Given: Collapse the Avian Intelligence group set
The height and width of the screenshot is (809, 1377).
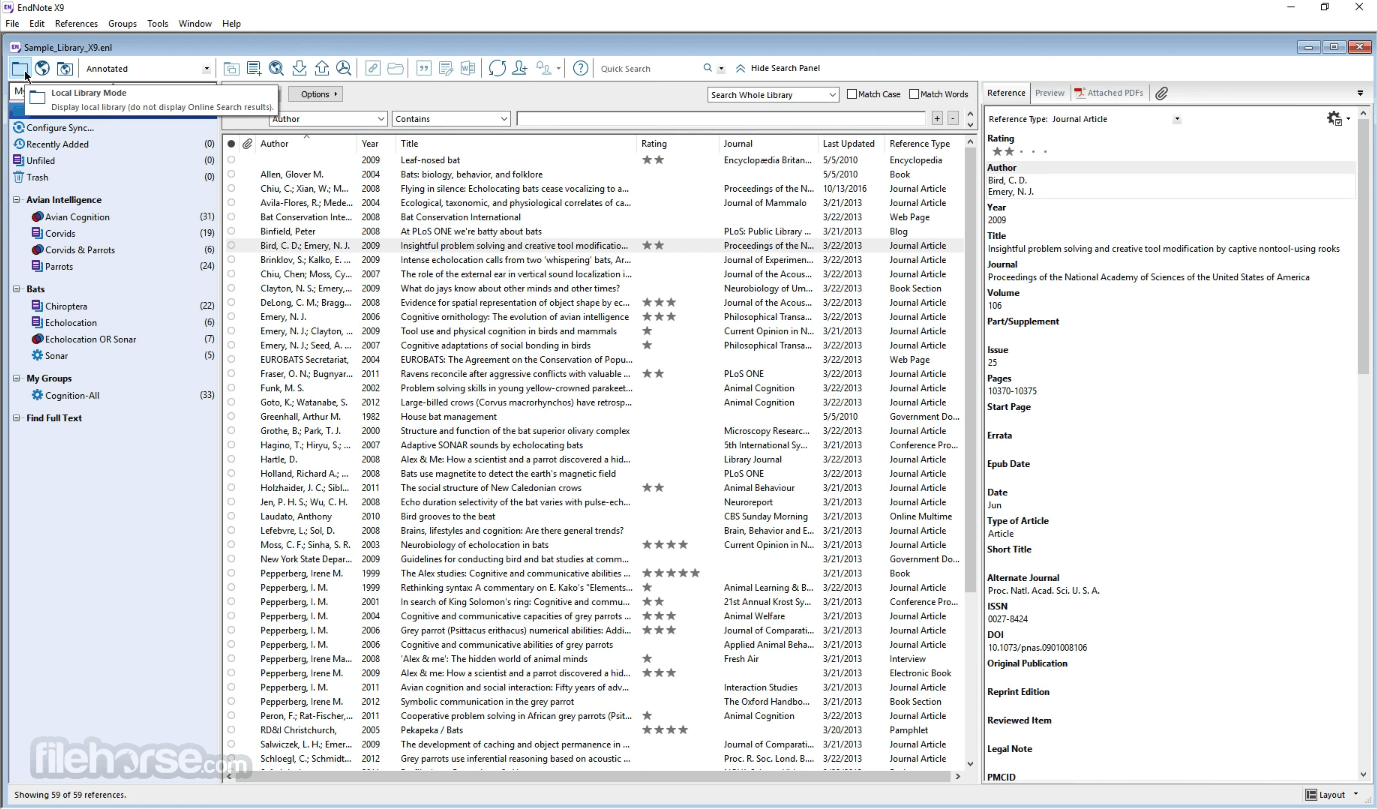Looking at the screenshot, I should pos(17,200).
